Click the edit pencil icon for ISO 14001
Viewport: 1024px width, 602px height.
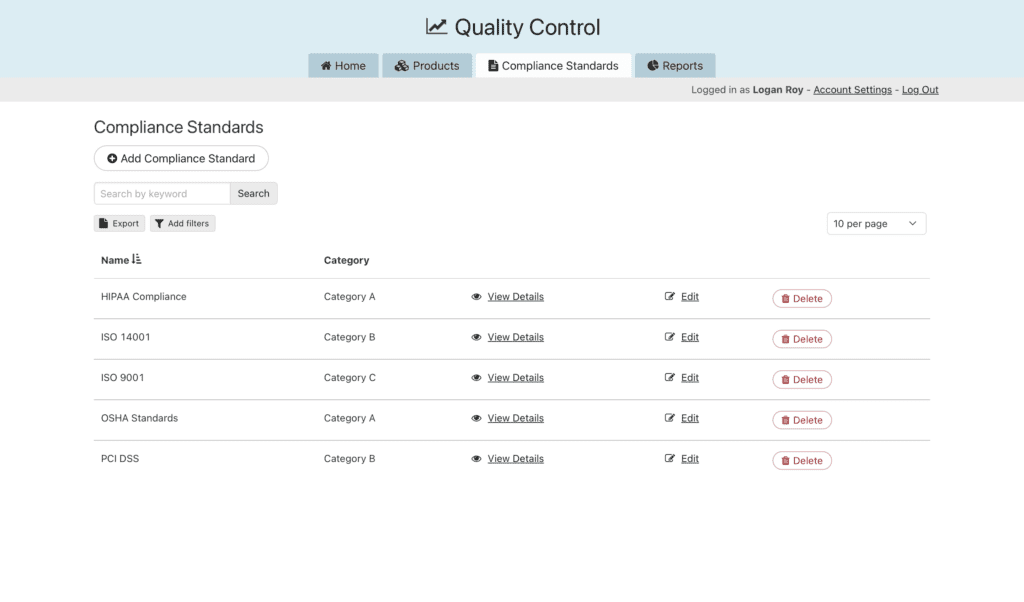click(670, 337)
